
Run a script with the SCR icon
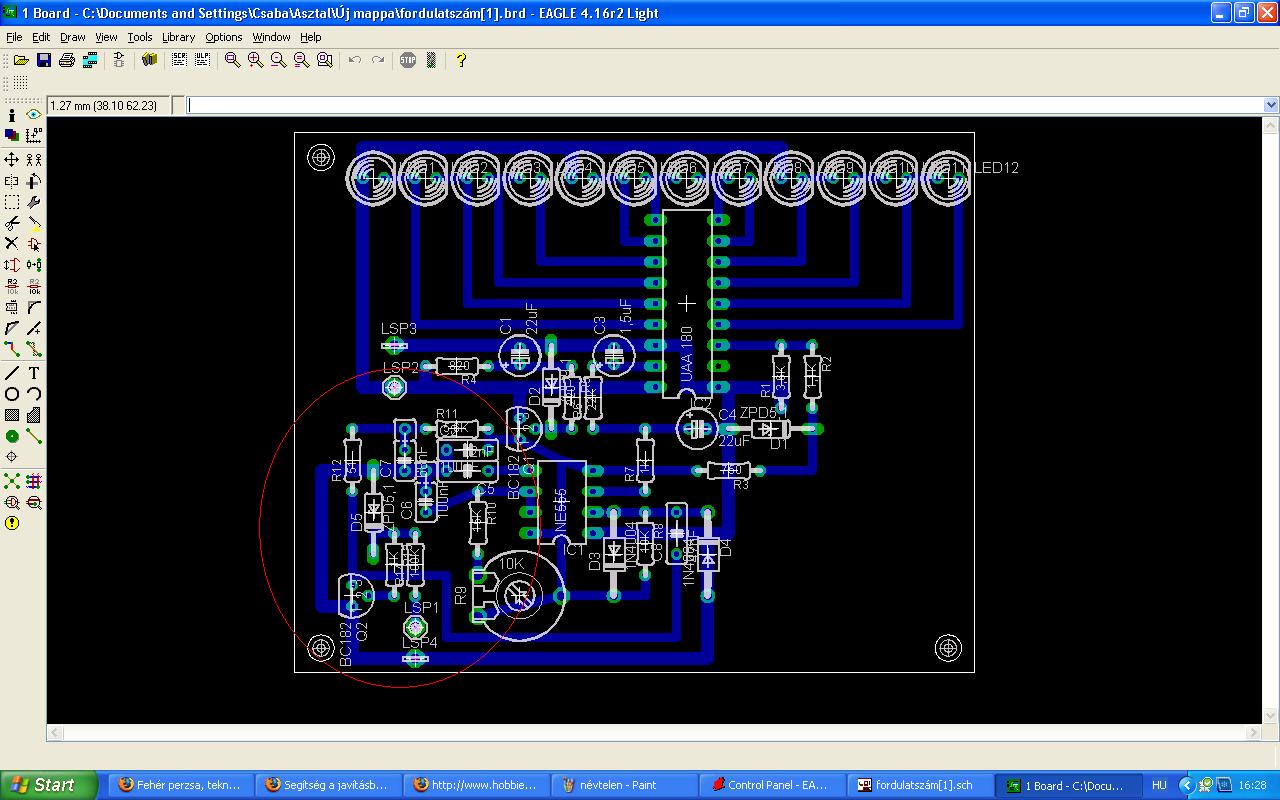[x=179, y=60]
